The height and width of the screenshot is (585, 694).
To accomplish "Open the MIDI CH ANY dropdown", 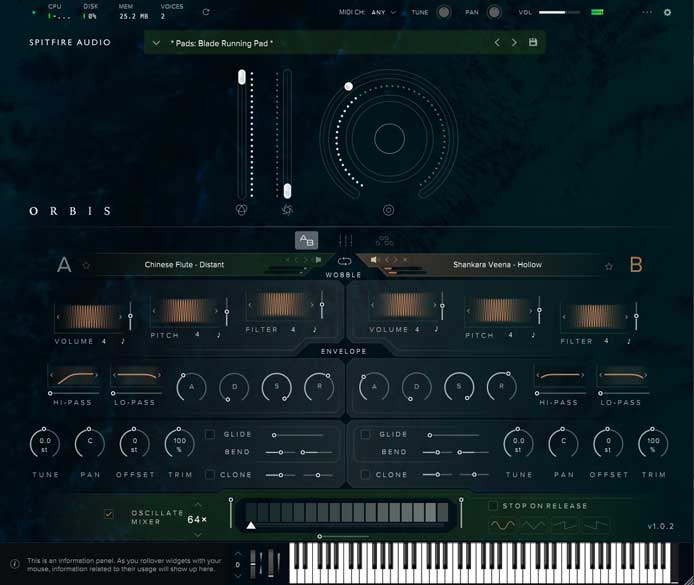I will pyautogui.click(x=384, y=12).
